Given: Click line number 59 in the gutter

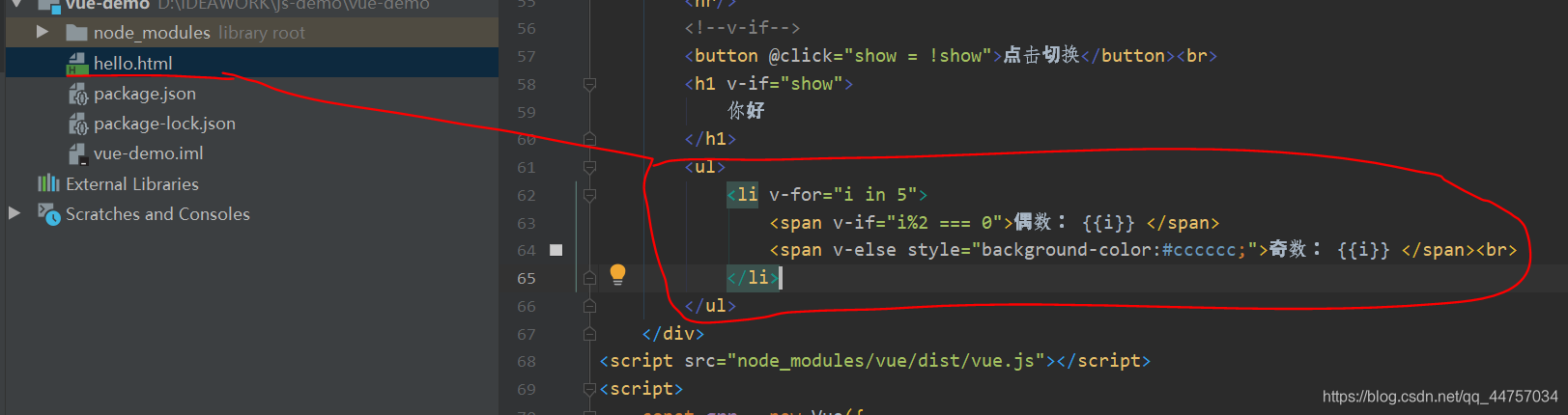Looking at the screenshot, I should pos(527,113).
